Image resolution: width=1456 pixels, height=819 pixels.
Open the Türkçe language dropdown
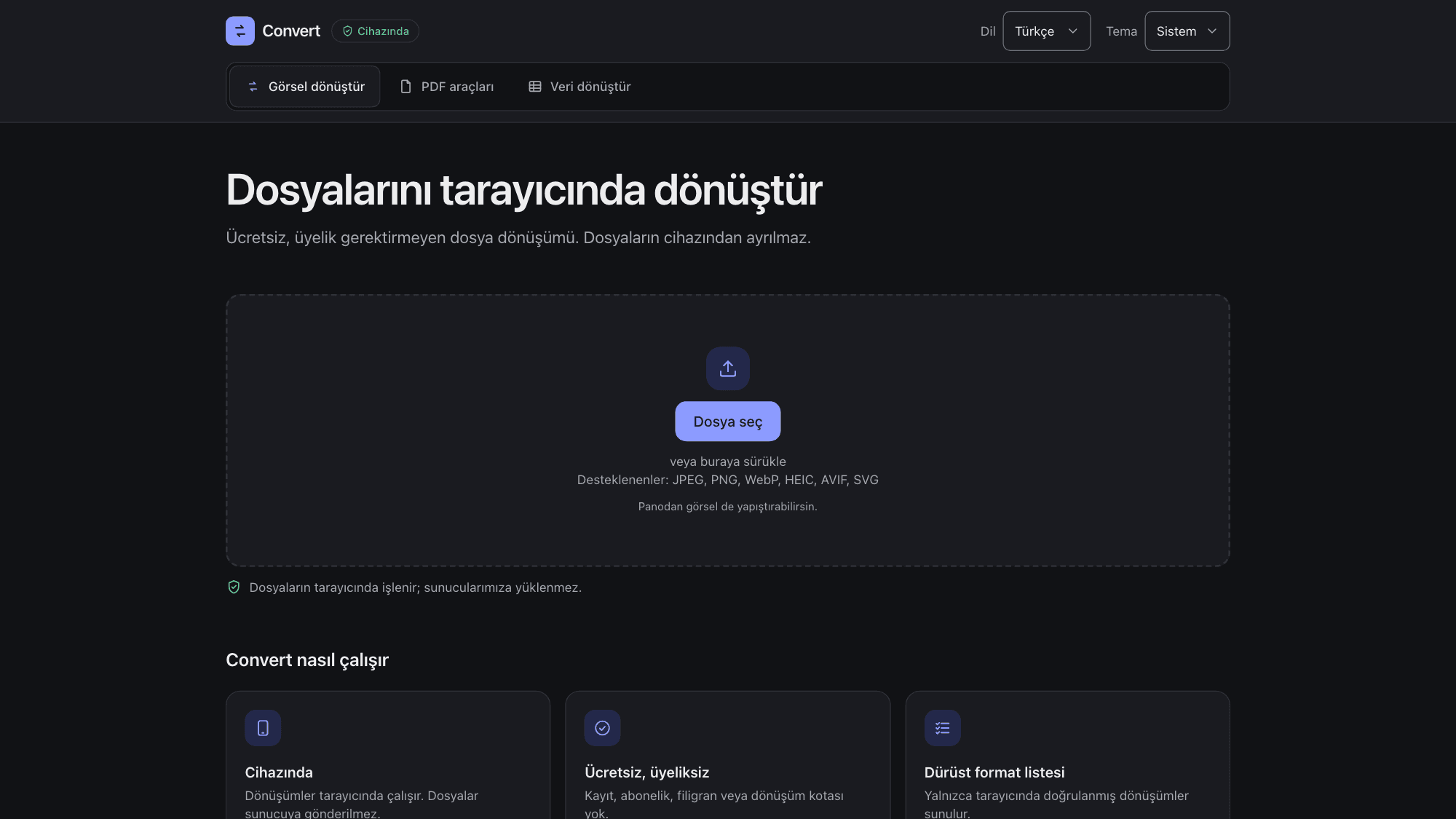(x=1046, y=31)
